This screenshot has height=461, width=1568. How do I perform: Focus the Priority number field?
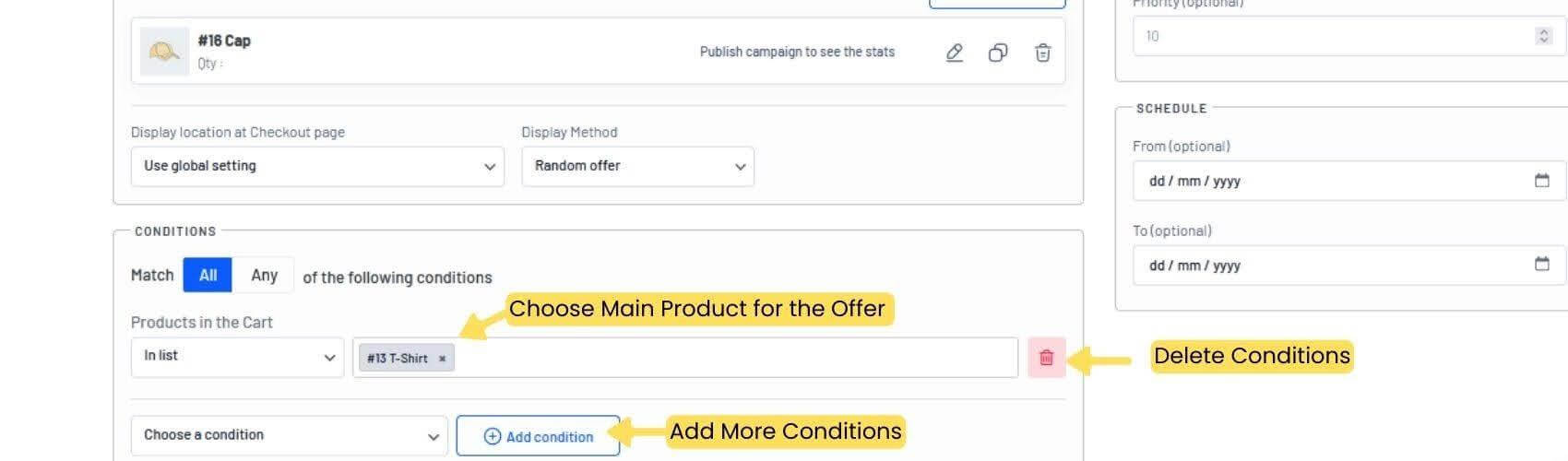[x=1348, y=36]
